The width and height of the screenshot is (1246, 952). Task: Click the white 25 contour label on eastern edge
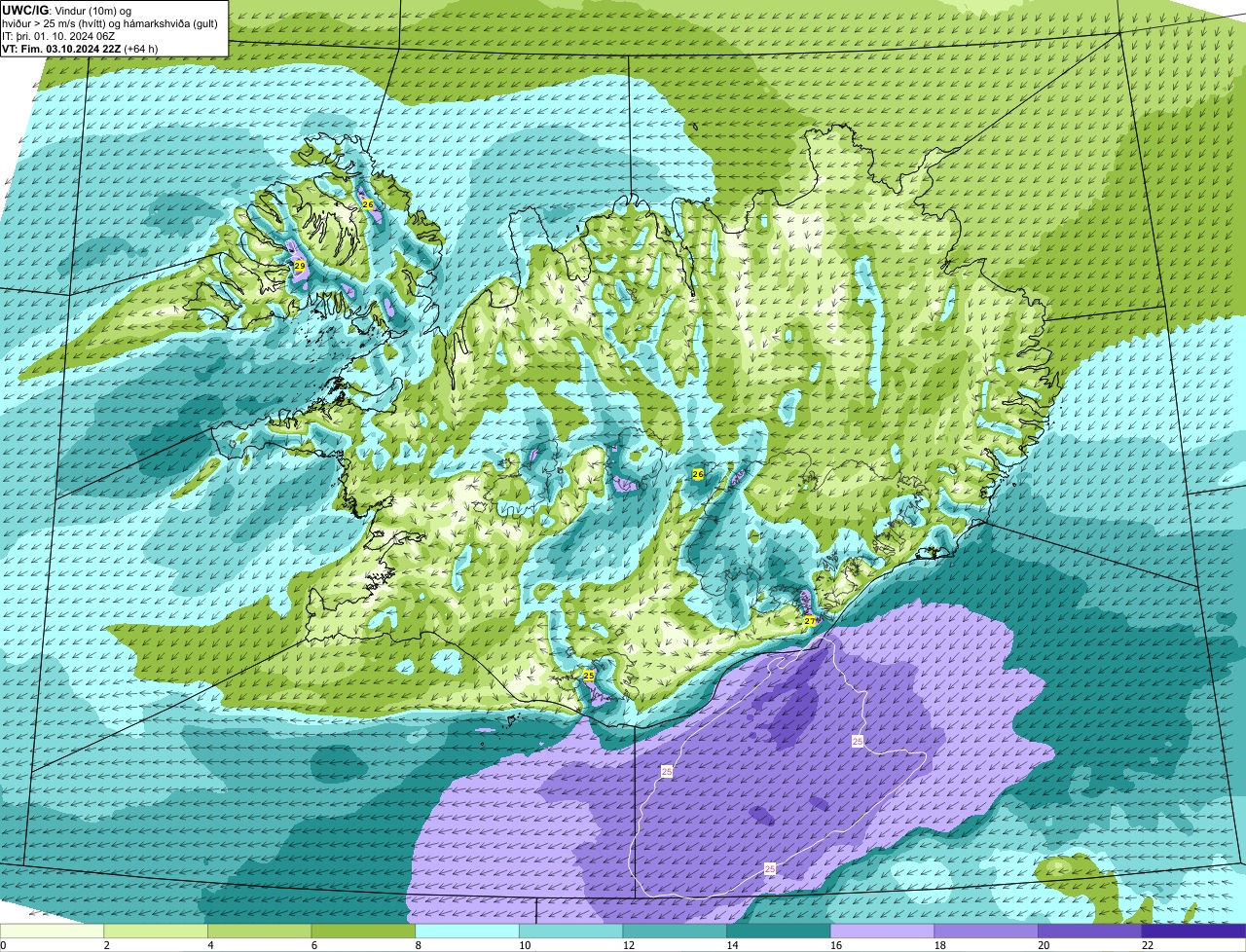tap(858, 741)
